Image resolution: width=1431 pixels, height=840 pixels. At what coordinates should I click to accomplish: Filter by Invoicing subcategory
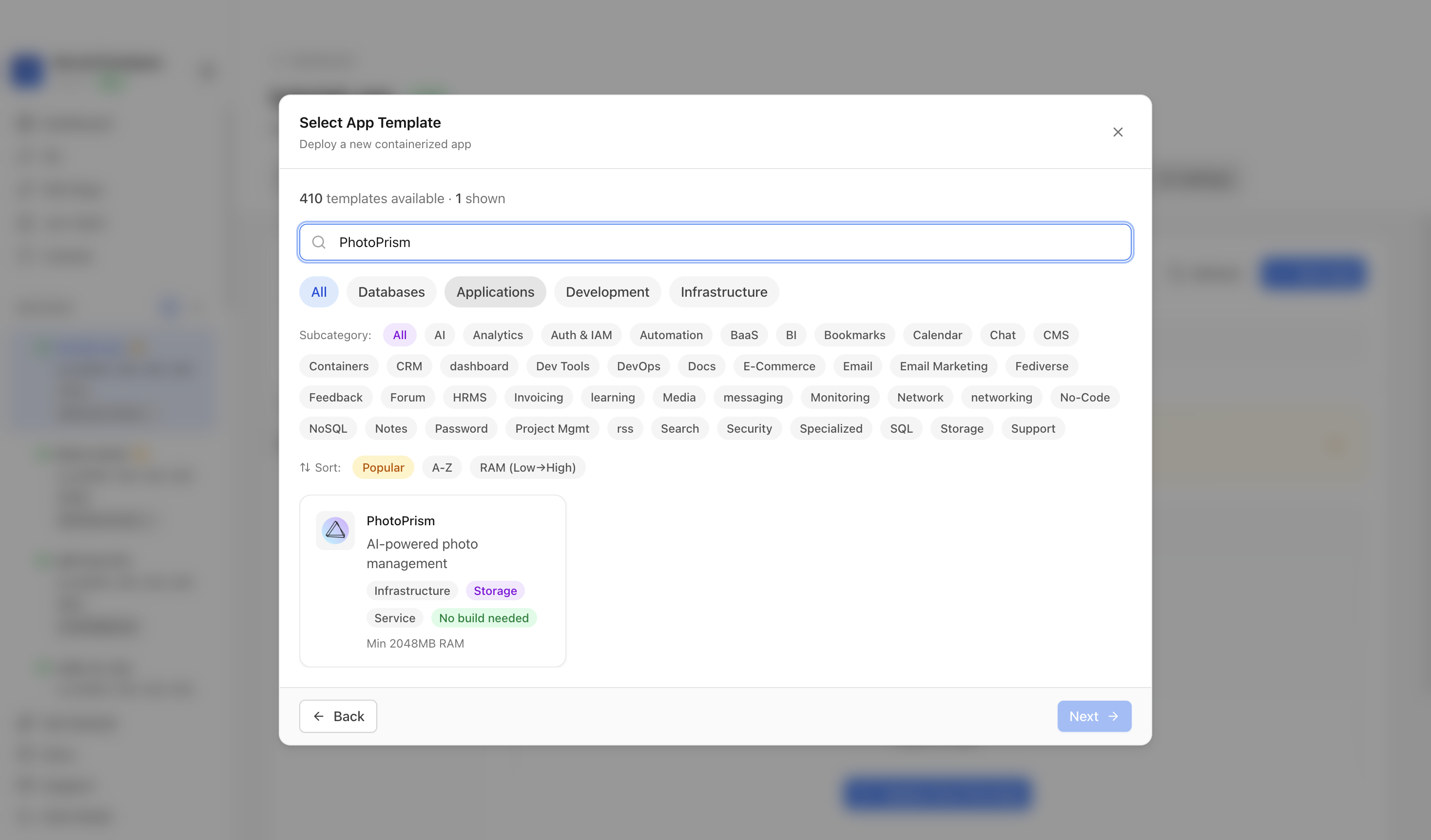click(538, 397)
